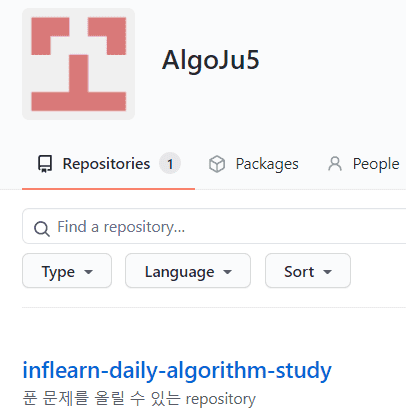The image size is (406, 416).
Task: Switch to the Repositories tab
Action: point(108,164)
